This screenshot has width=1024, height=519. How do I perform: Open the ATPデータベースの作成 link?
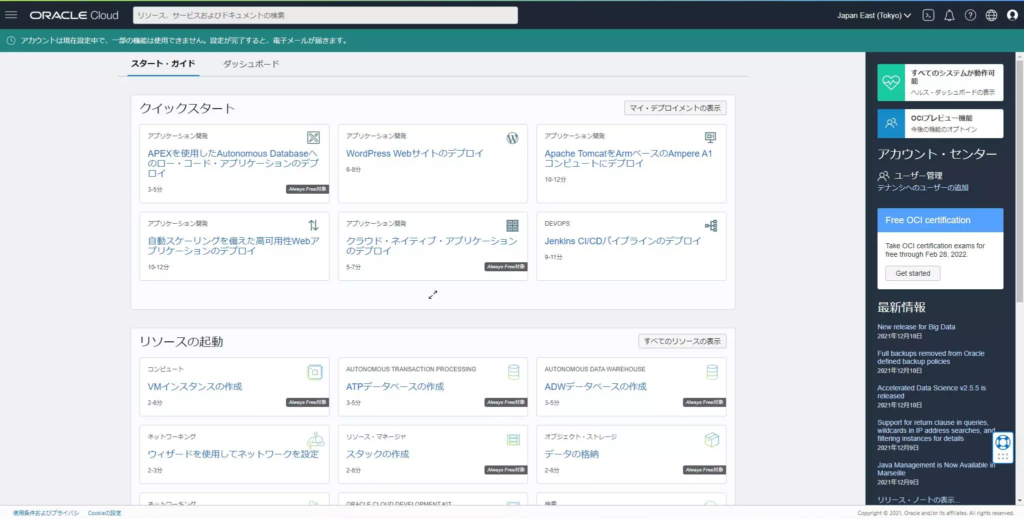coord(395,386)
